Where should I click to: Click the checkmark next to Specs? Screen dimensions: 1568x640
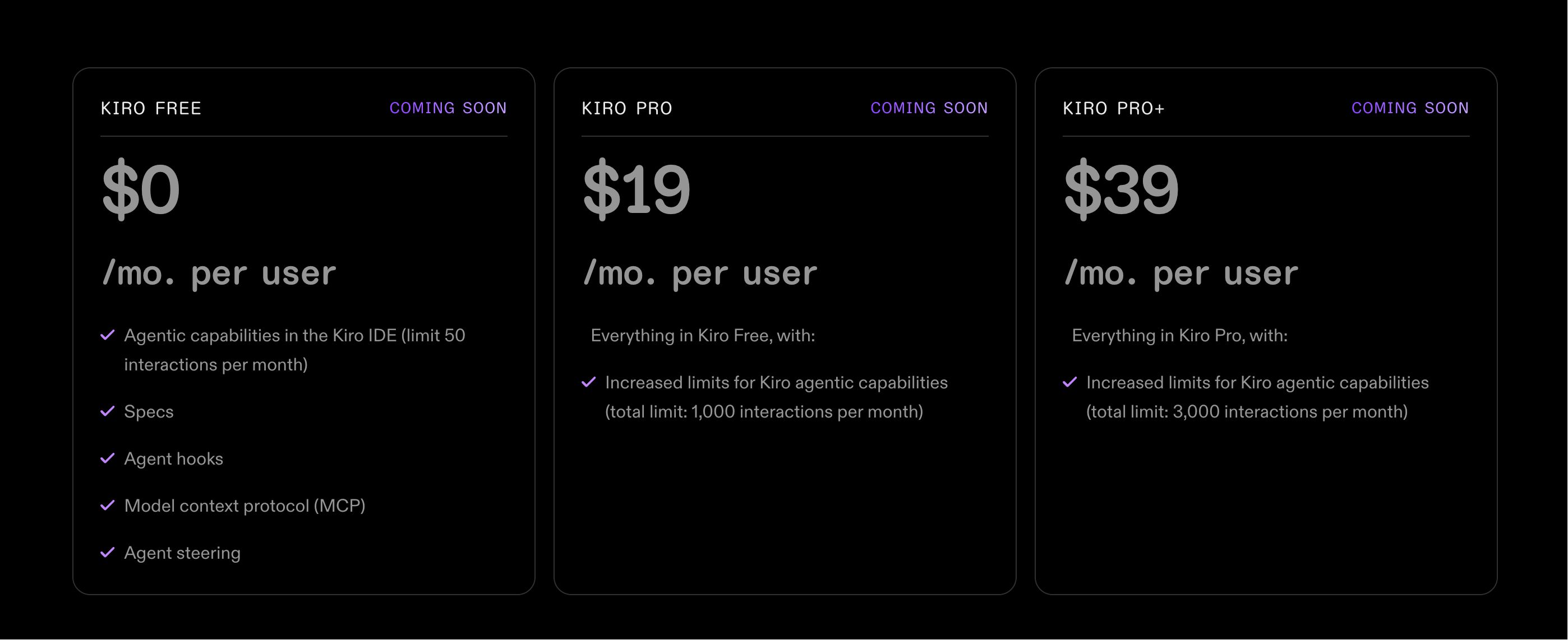click(x=108, y=411)
